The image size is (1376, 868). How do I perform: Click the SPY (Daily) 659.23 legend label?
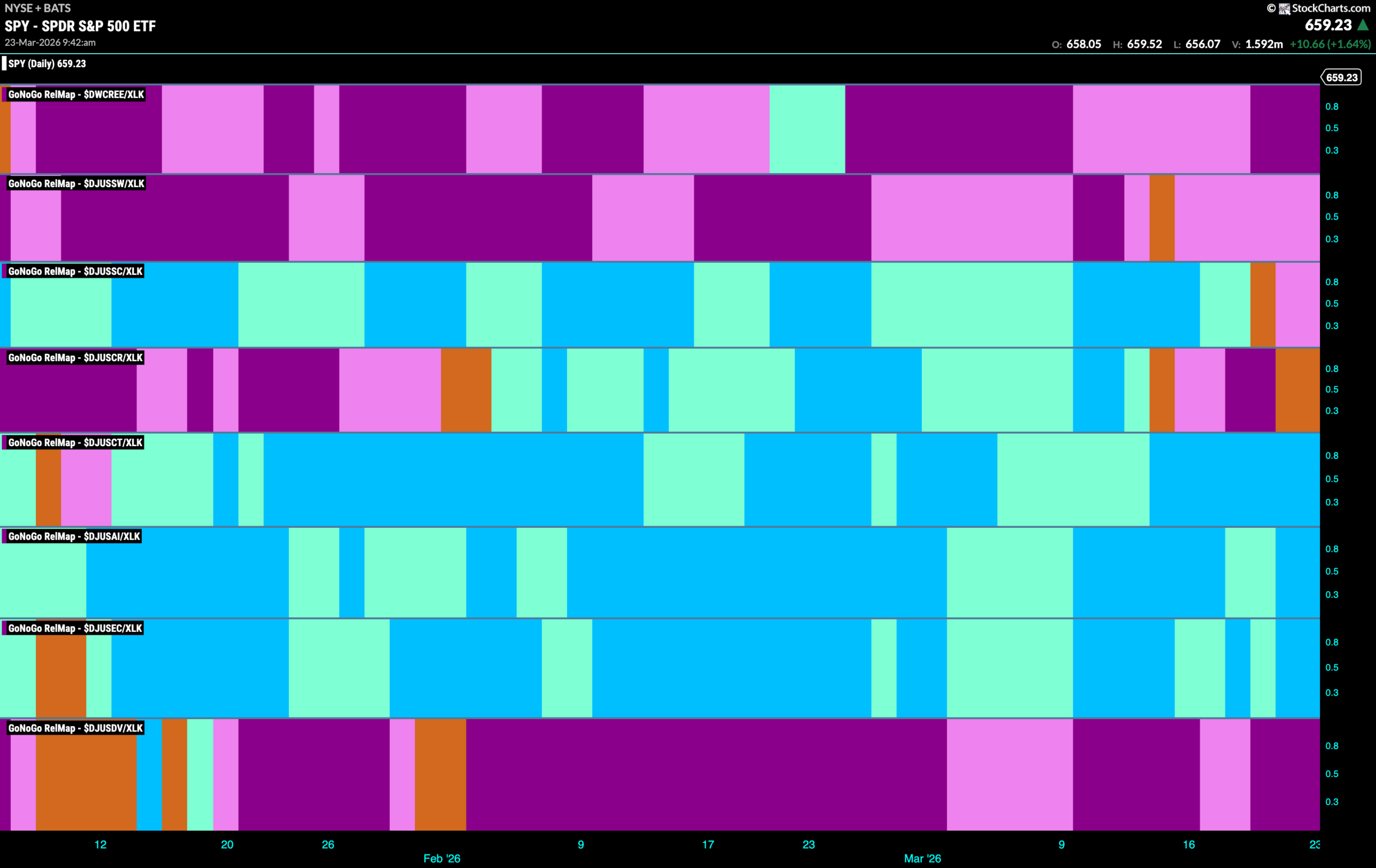[47, 63]
